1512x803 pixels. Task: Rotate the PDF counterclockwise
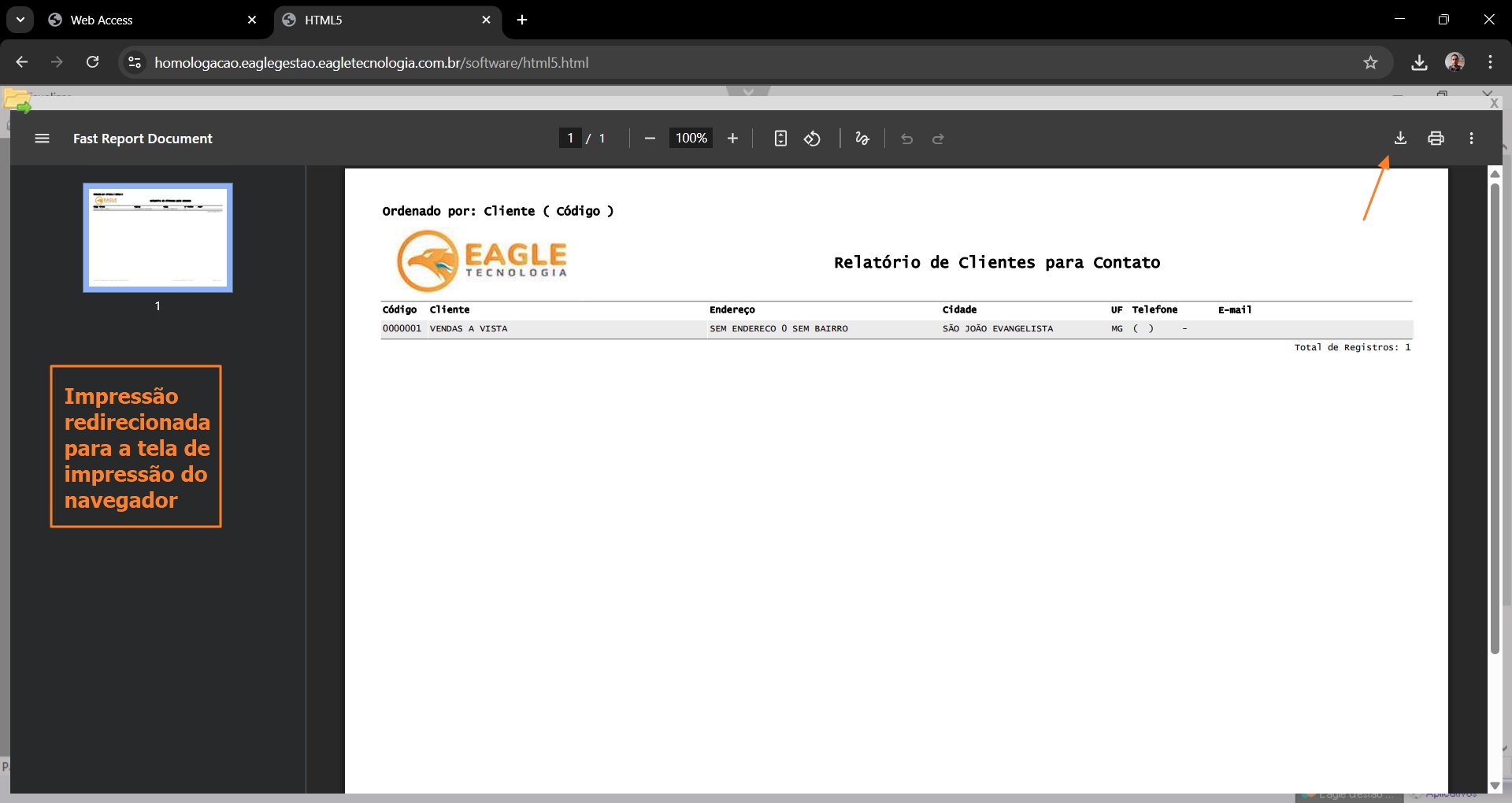[x=812, y=139]
